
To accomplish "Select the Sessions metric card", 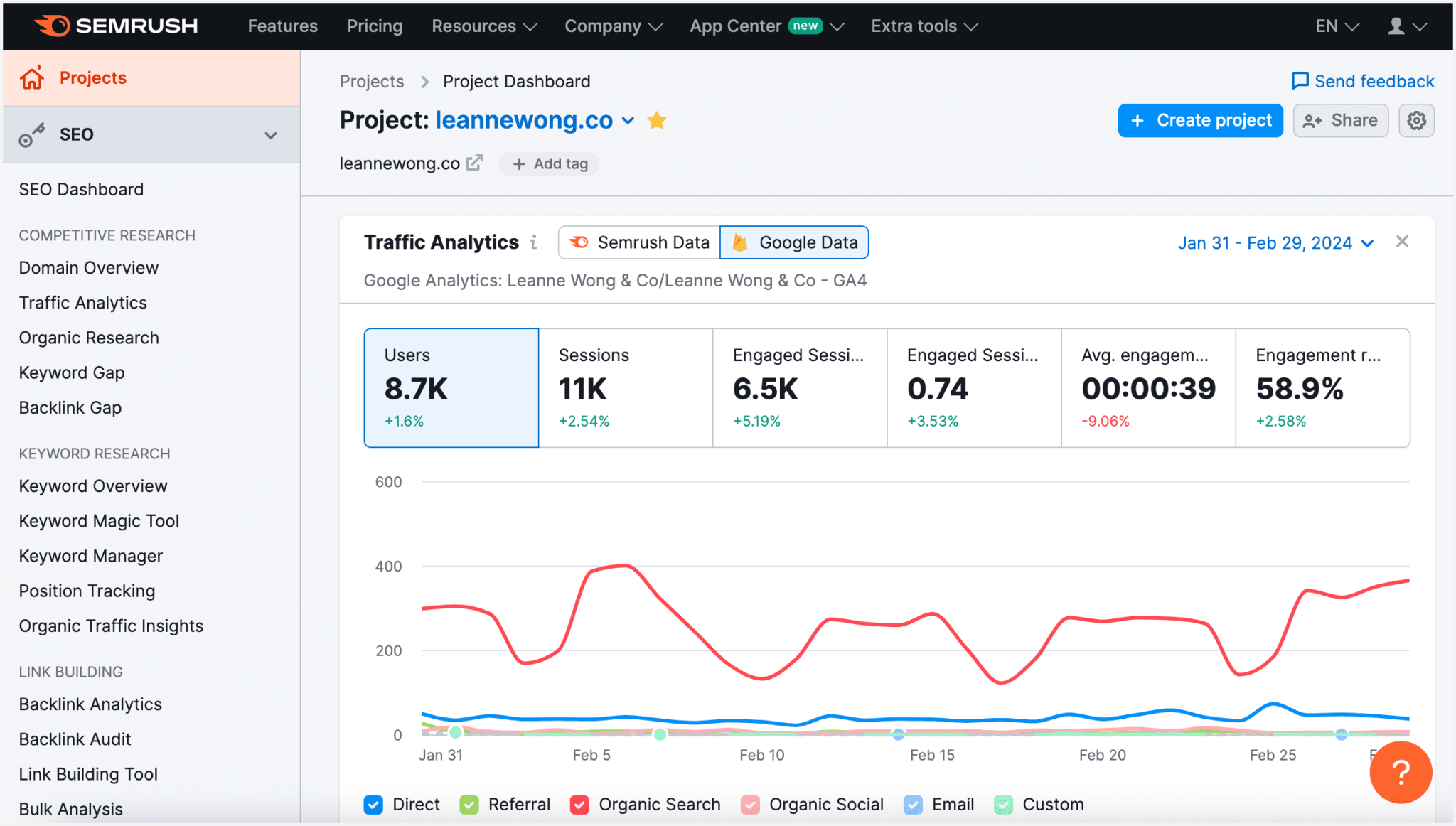I will [625, 388].
